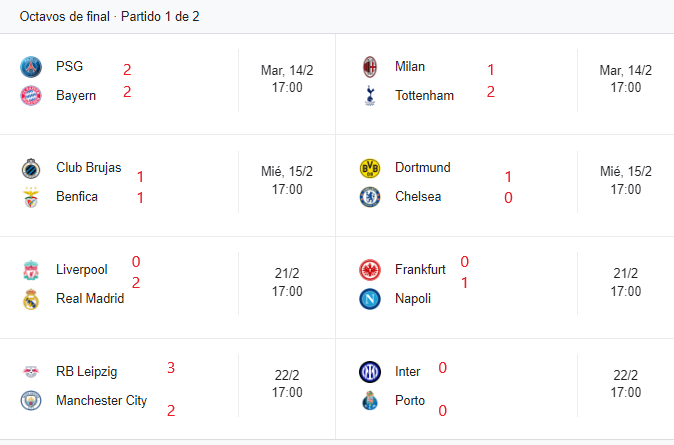Open the Liverpool team name link

pyautogui.click(x=82, y=270)
